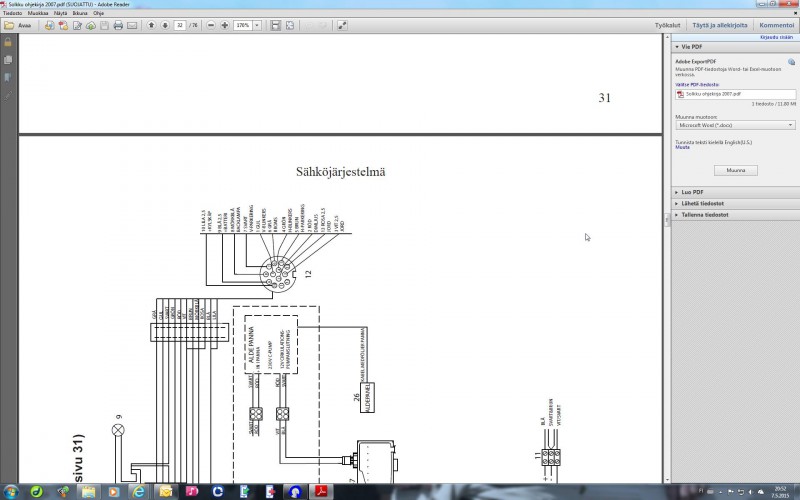The width and height of the screenshot is (800, 500).
Task: Open the Tiedosto menu
Action: 13,13
